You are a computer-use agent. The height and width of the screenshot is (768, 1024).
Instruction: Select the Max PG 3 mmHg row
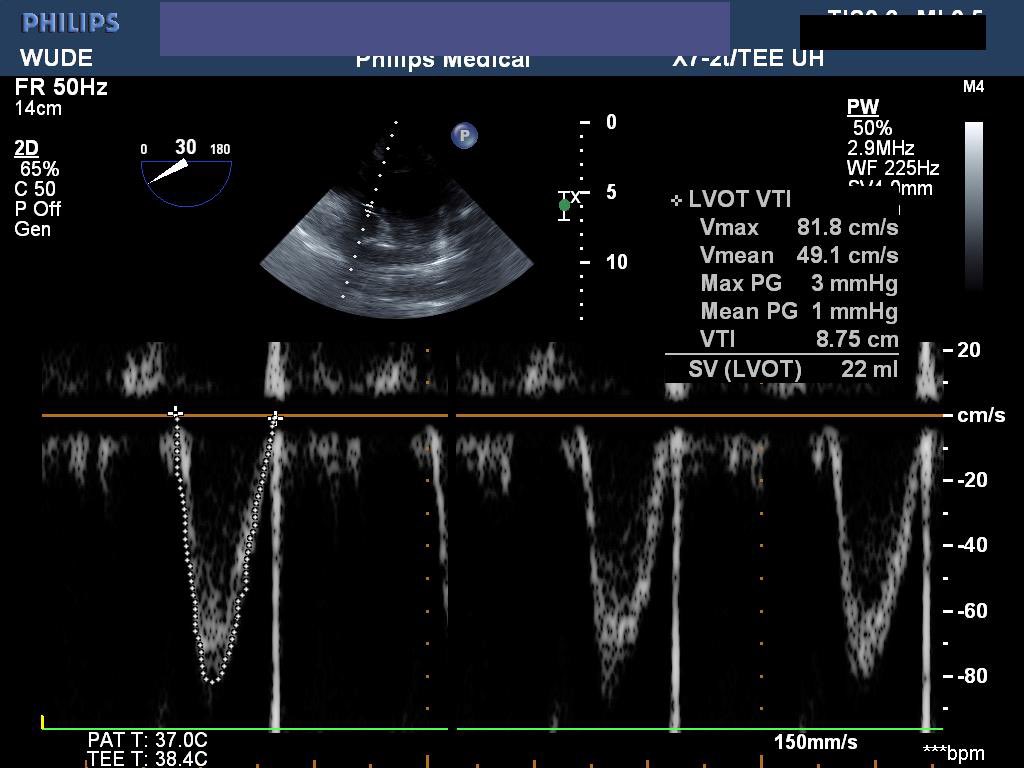click(x=799, y=283)
